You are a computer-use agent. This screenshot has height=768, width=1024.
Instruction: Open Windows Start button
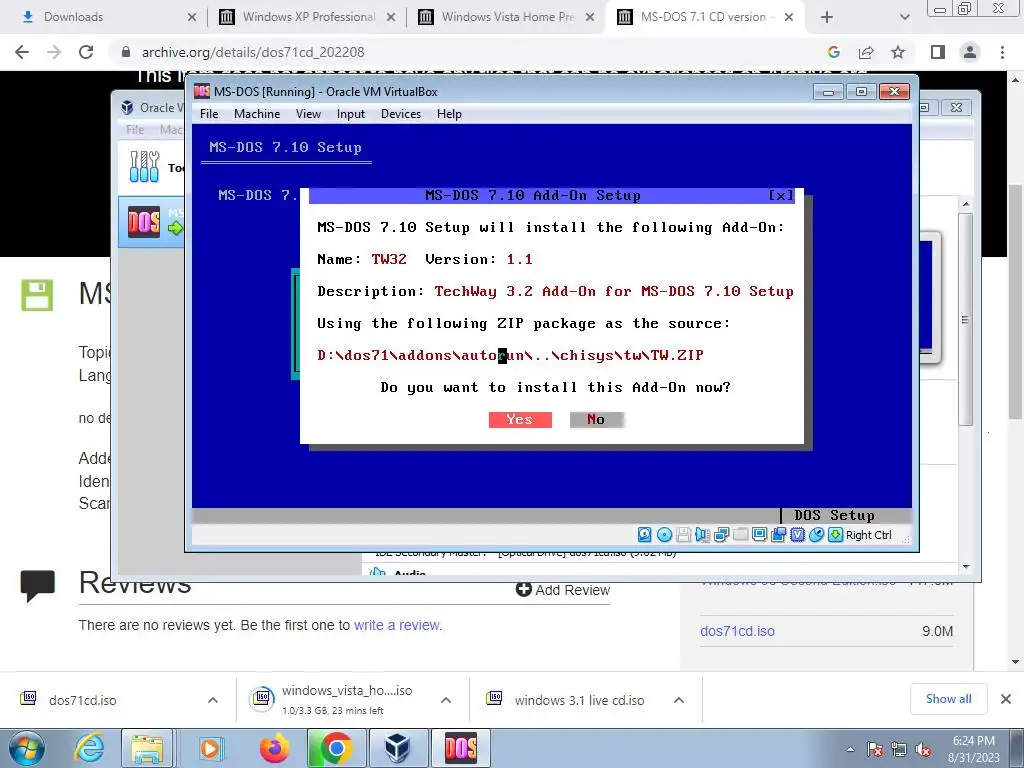26,748
